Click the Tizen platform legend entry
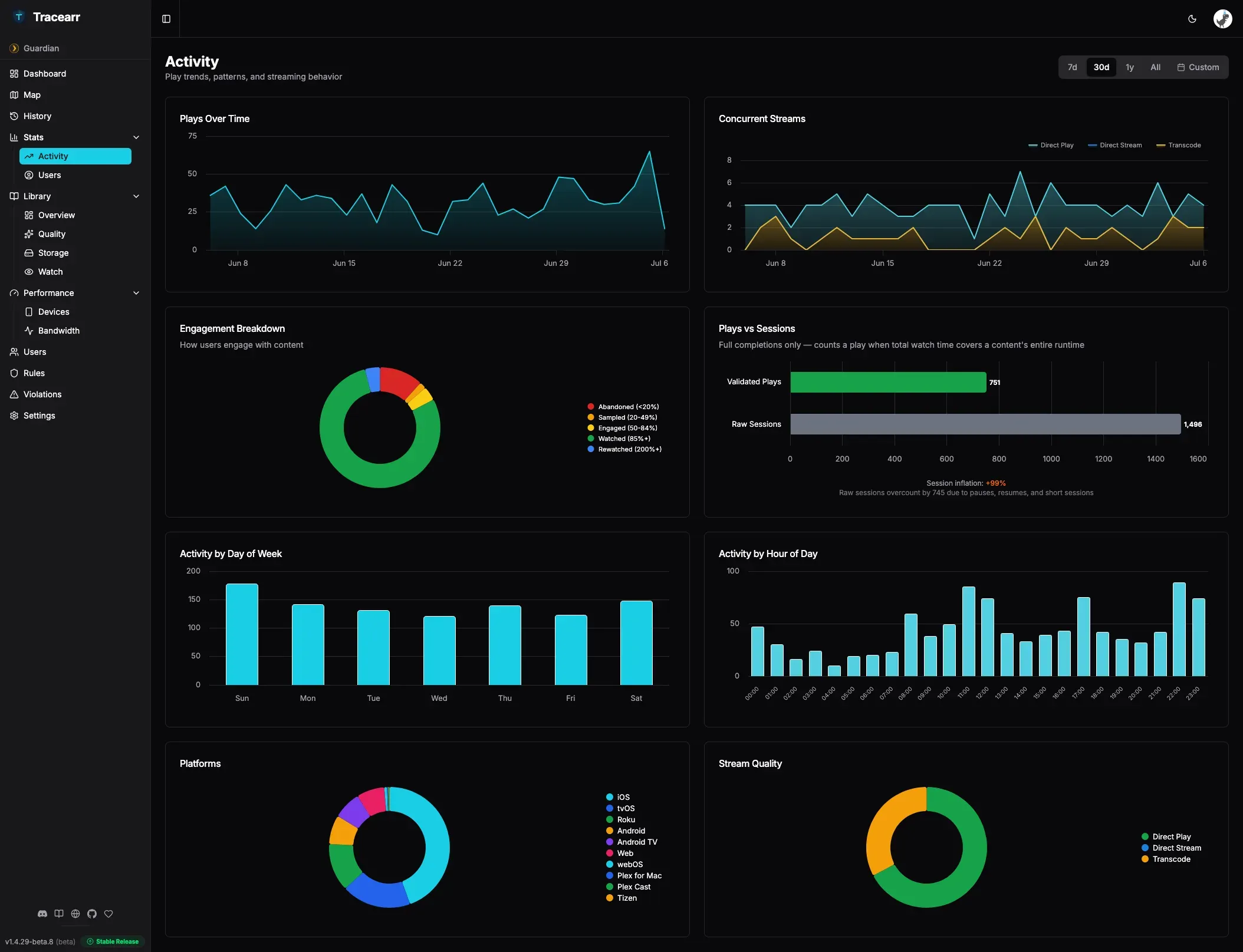 point(621,898)
